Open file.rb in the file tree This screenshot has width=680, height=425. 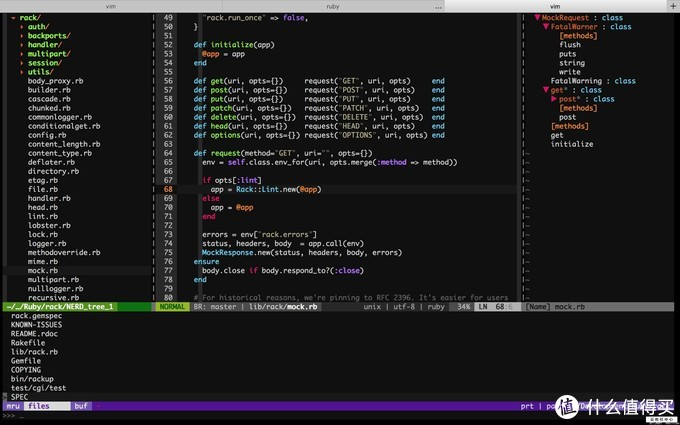pos(42,190)
